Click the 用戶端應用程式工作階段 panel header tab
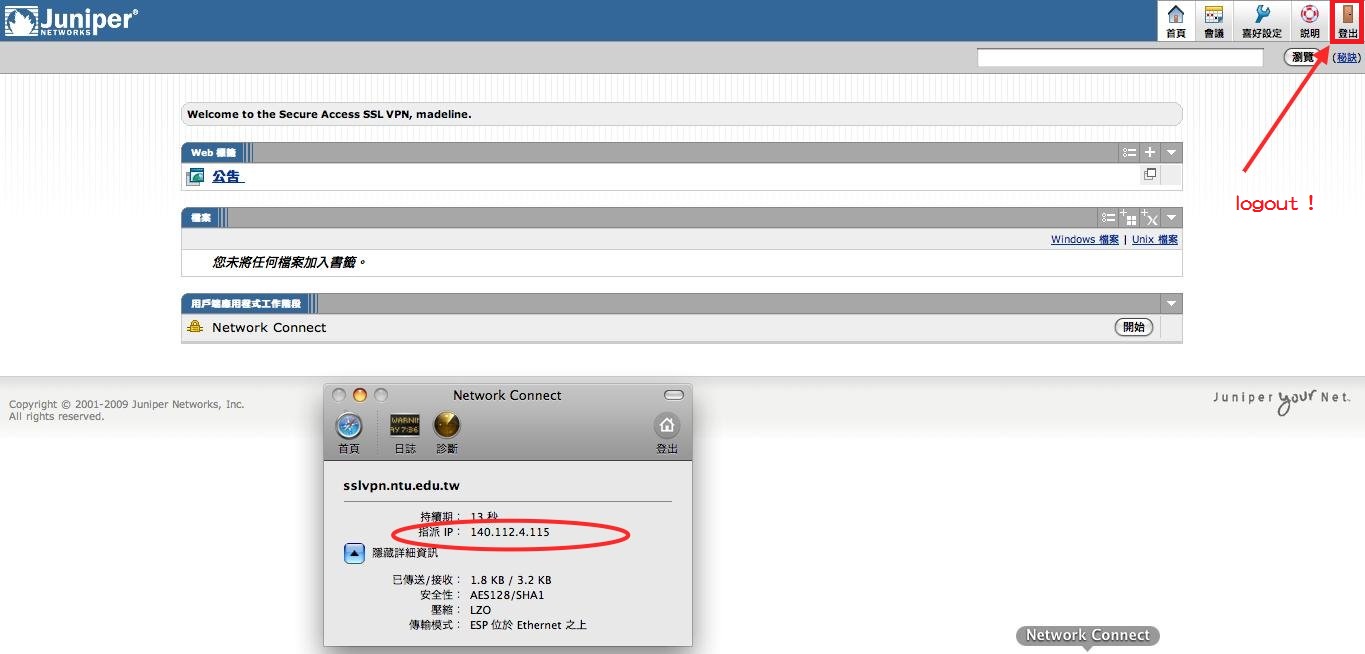Image resolution: width=1365 pixels, height=654 pixels. tap(245, 303)
